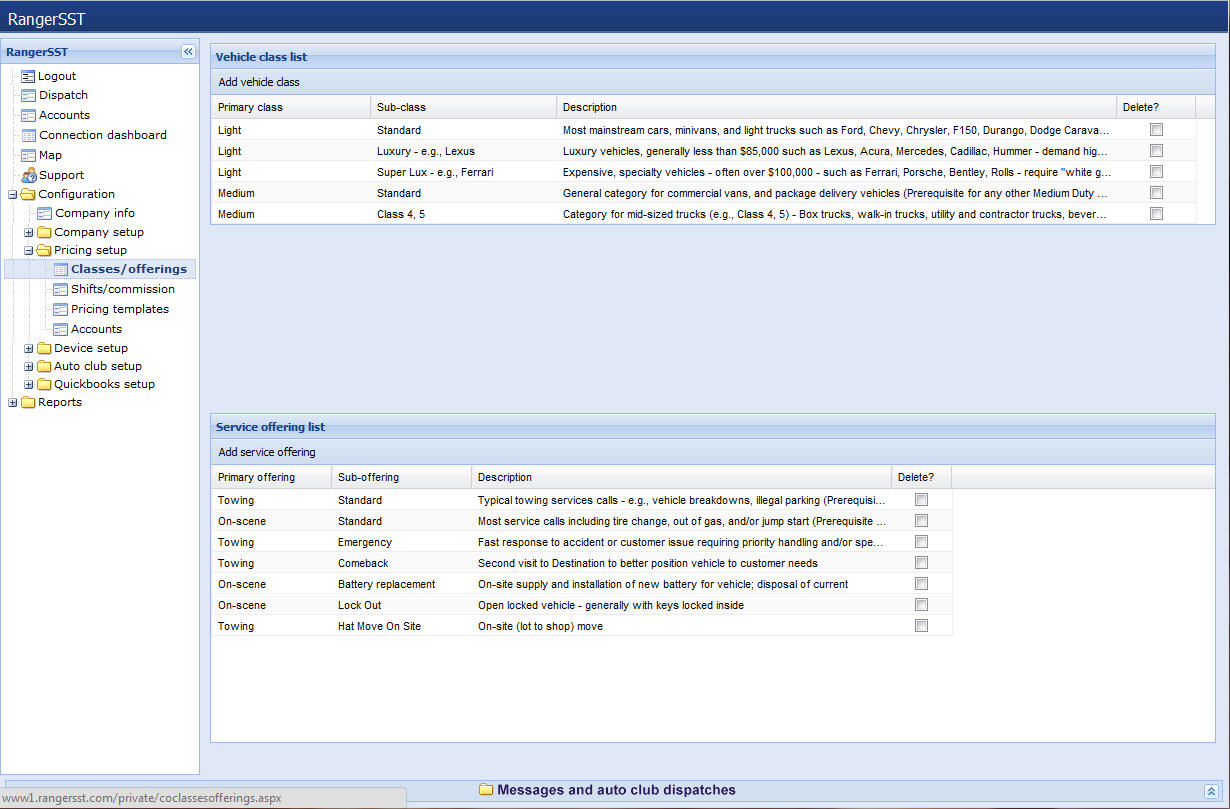The height and width of the screenshot is (809, 1230).
Task: Click Add vehicle class
Action: 259,82
